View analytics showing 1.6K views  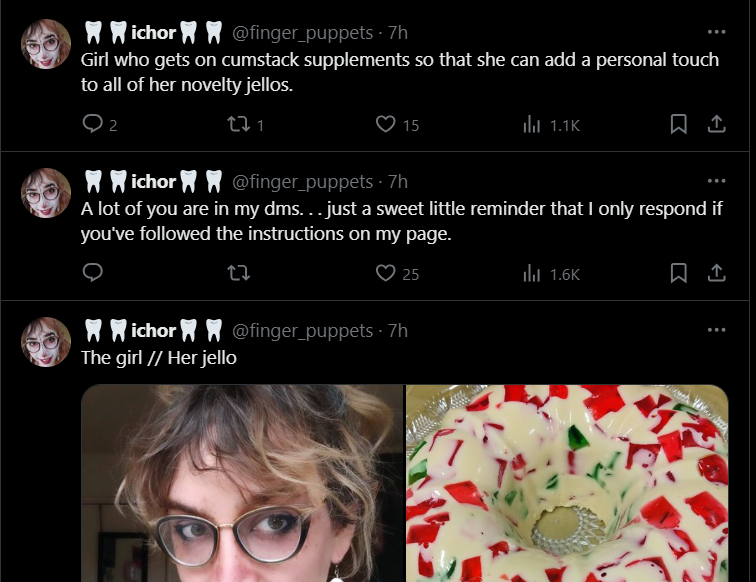533,273
